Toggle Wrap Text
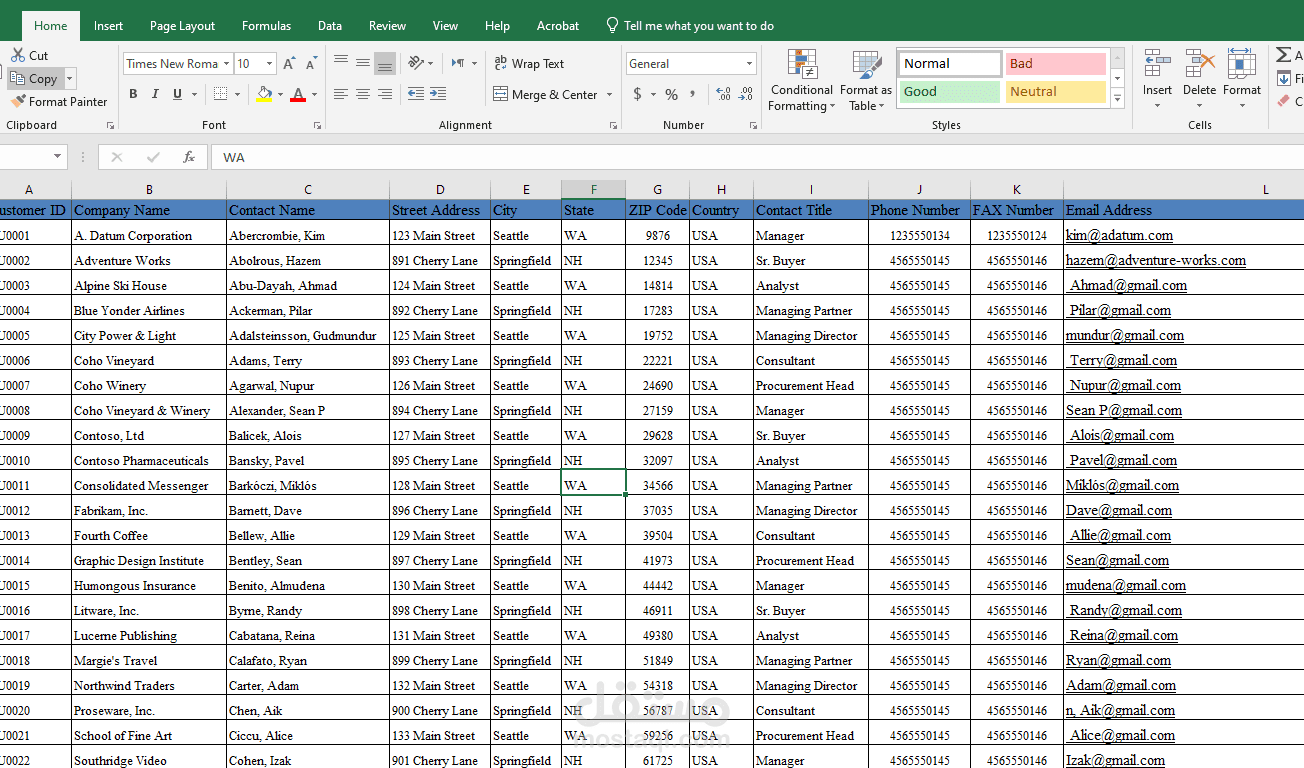This screenshot has height=768, width=1304. 529,63
